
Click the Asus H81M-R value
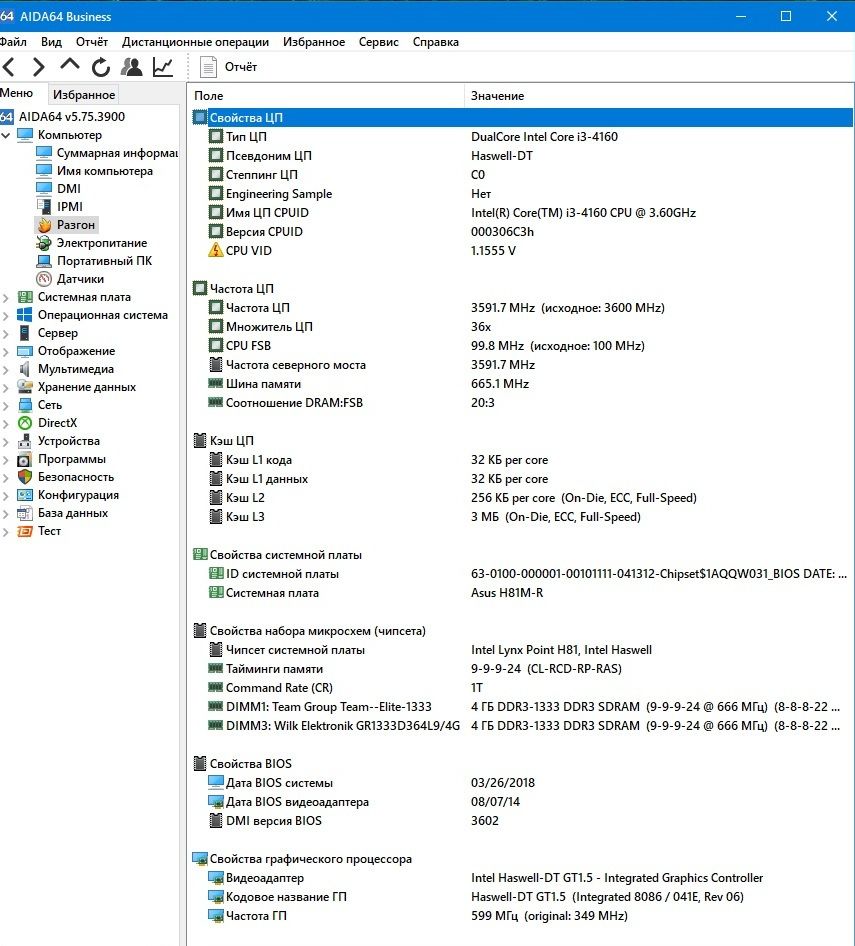(x=507, y=593)
